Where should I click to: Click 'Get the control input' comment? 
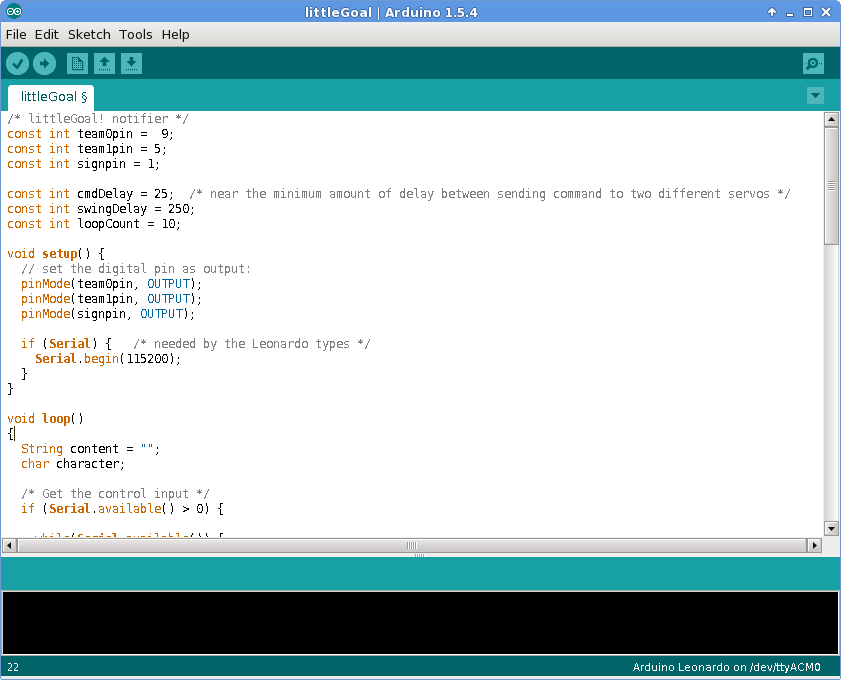tap(115, 494)
